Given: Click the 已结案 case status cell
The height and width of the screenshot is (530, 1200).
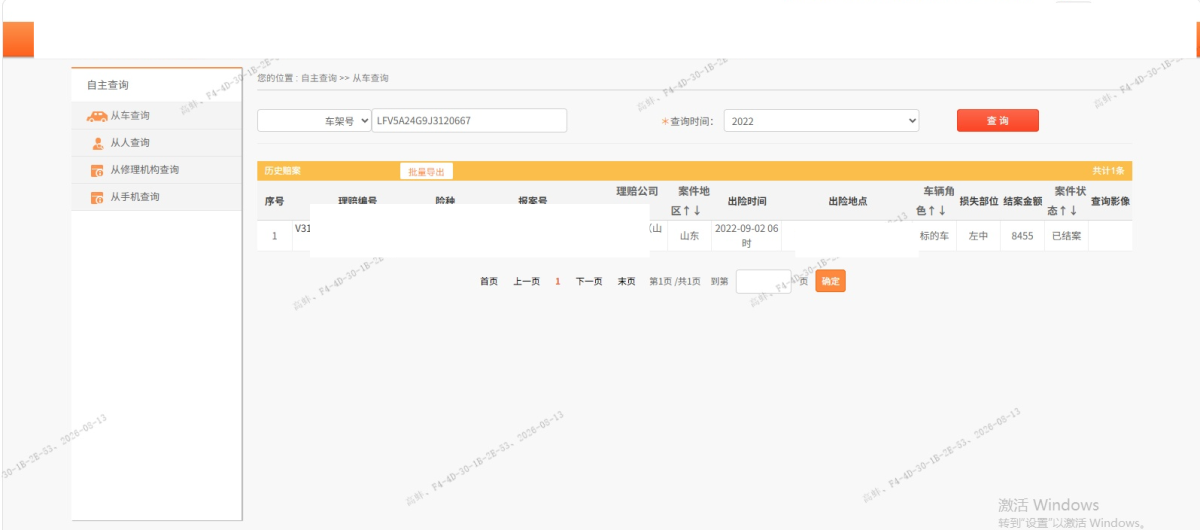Looking at the screenshot, I should tap(1066, 236).
